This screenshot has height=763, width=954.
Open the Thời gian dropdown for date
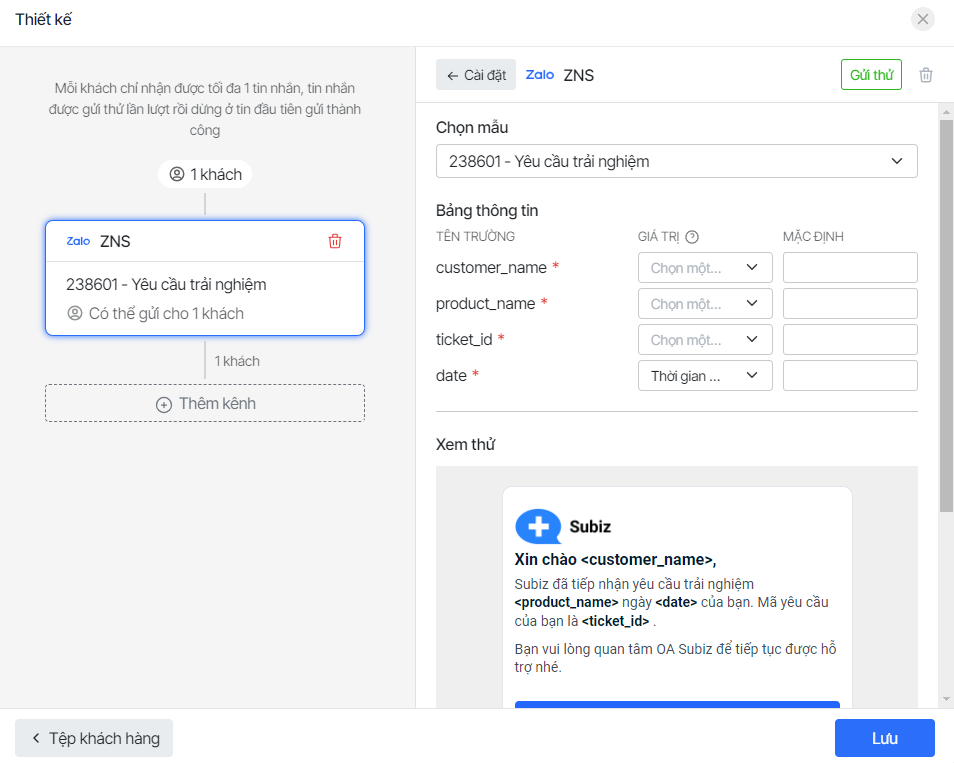click(705, 376)
